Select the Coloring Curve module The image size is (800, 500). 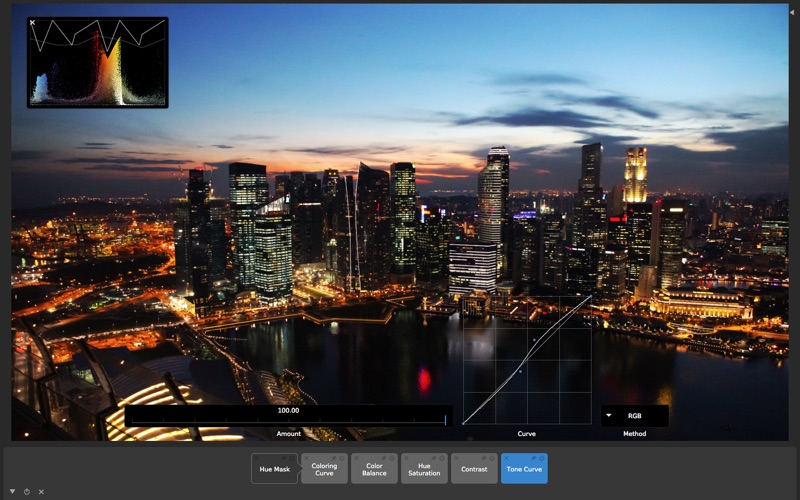point(324,469)
